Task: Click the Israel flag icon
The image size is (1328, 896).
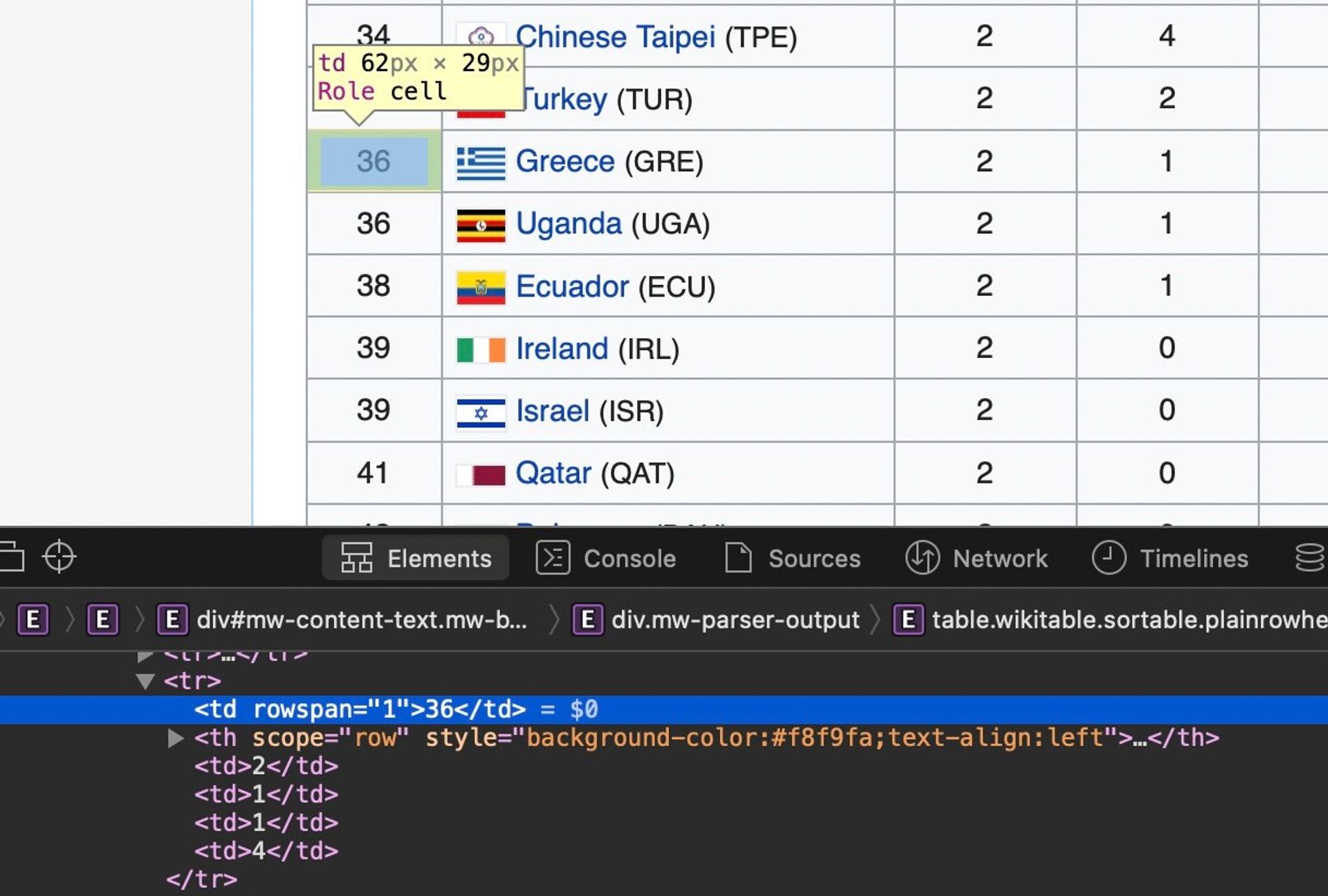Action: click(x=481, y=412)
